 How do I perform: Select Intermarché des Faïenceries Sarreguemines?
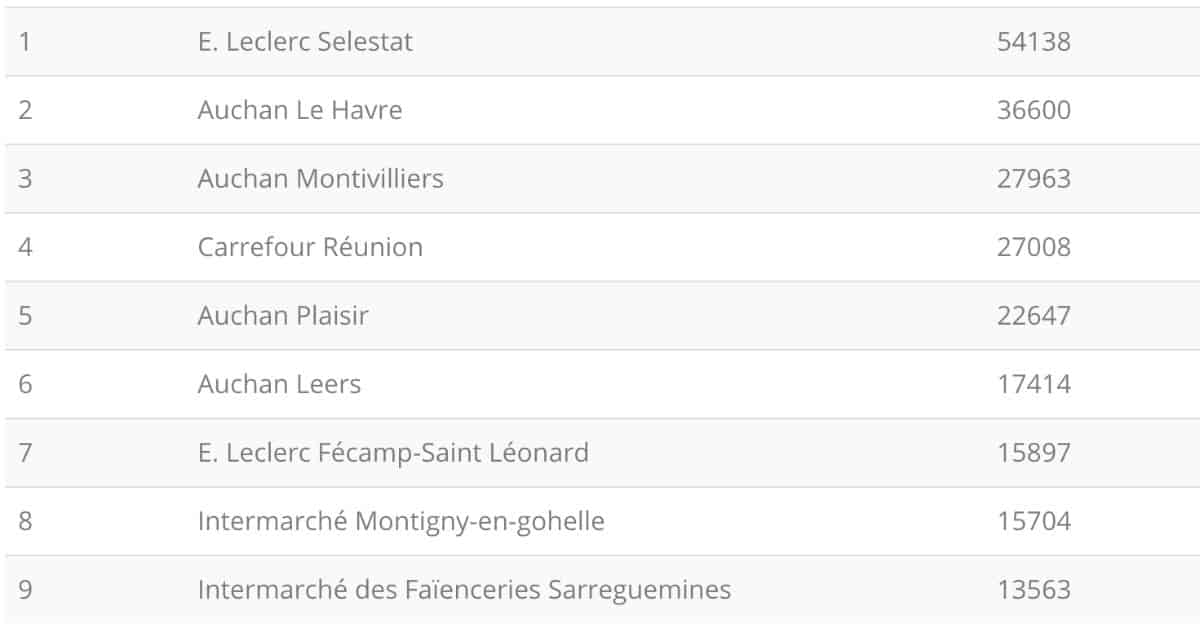tap(464, 590)
